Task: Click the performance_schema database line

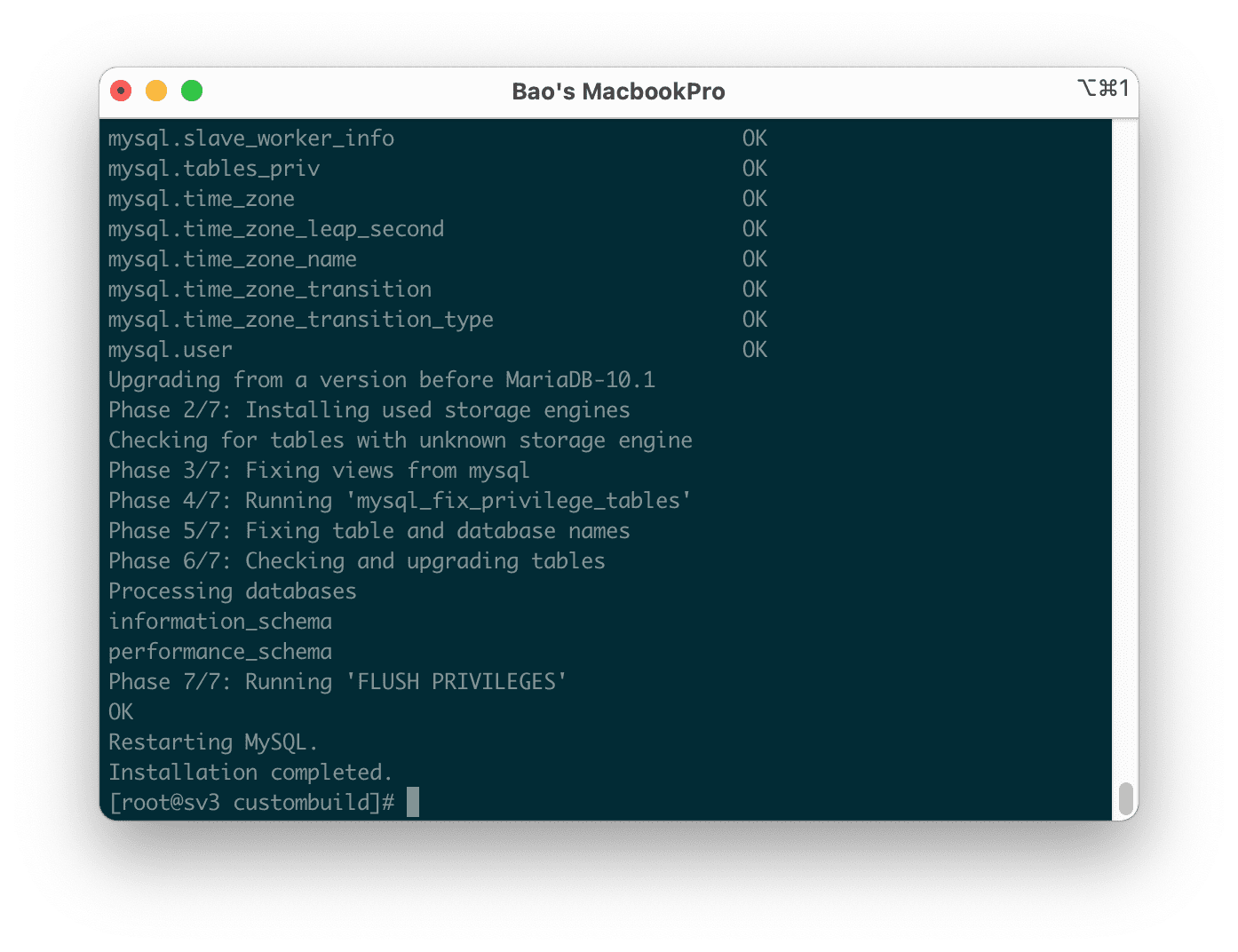Action: pyautogui.click(x=220, y=652)
